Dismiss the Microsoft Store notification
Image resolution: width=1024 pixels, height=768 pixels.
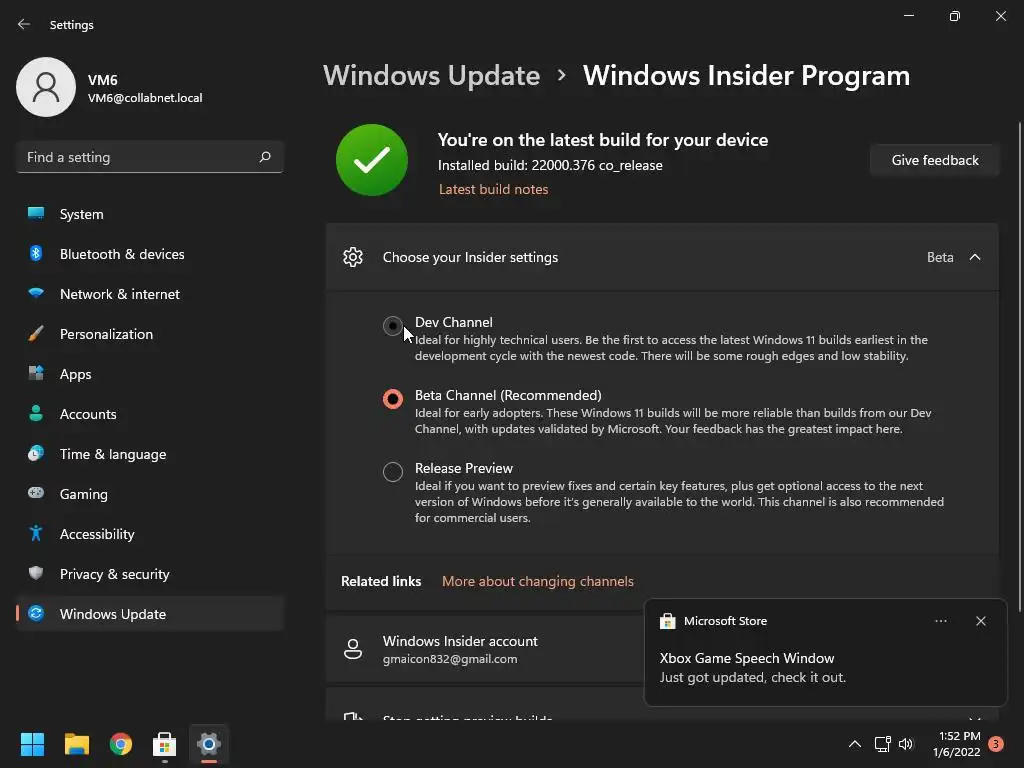tap(981, 621)
